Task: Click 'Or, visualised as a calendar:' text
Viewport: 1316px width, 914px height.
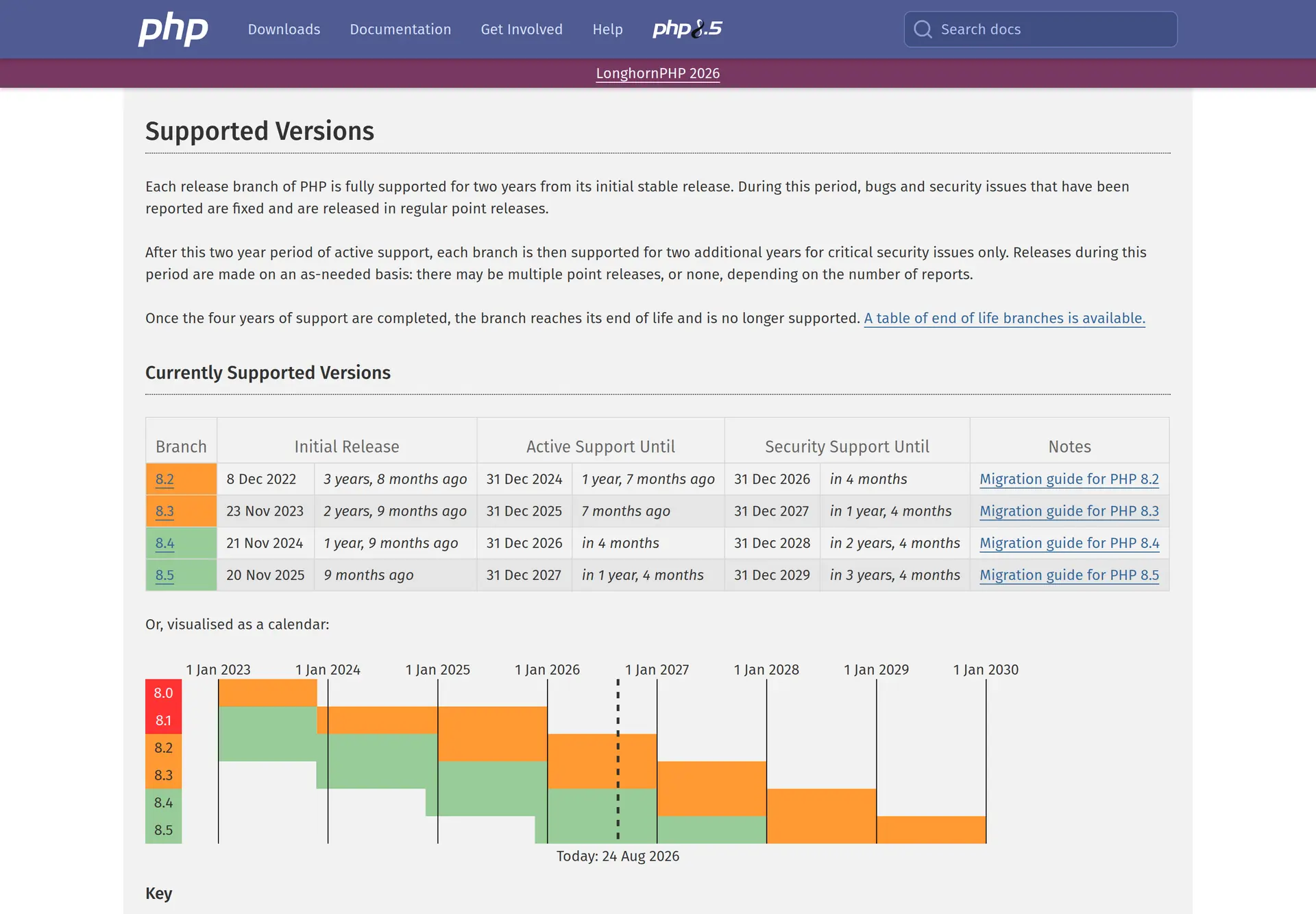Action: click(237, 625)
